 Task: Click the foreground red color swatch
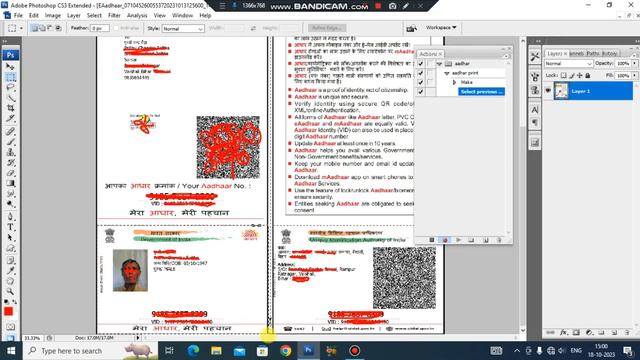pyautogui.click(x=8, y=311)
